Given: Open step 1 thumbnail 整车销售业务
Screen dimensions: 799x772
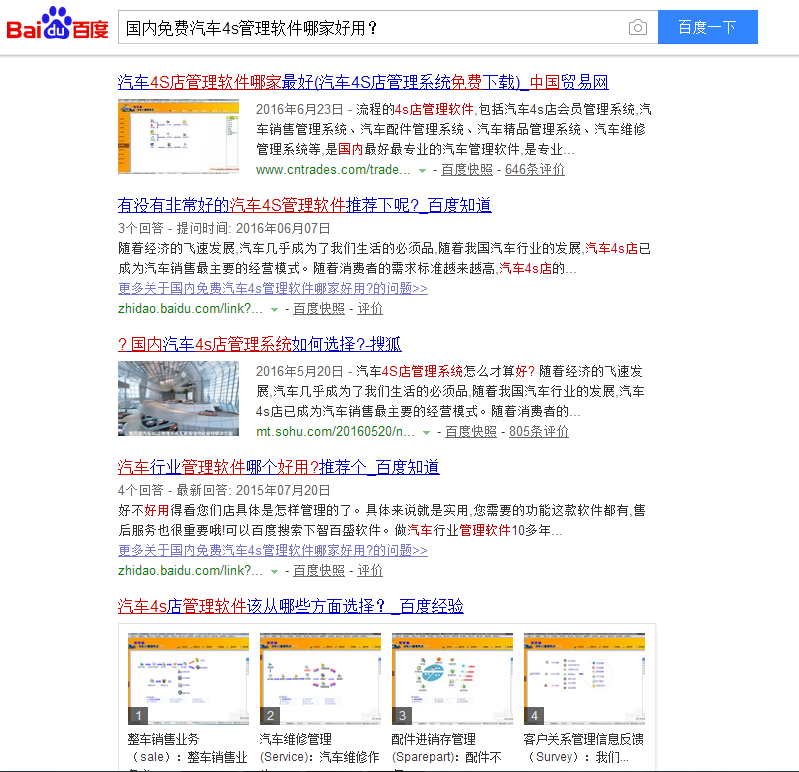Looking at the screenshot, I should click(188, 679).
